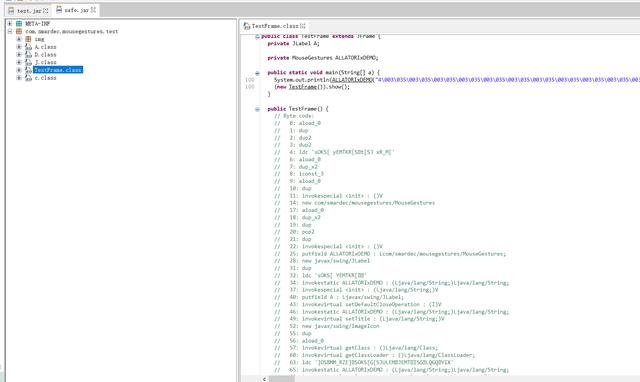This screenshot has height=382, width=640.
Task: Select the c.class label in the tree
Action: pyautogui.click(x=45, y=78)
